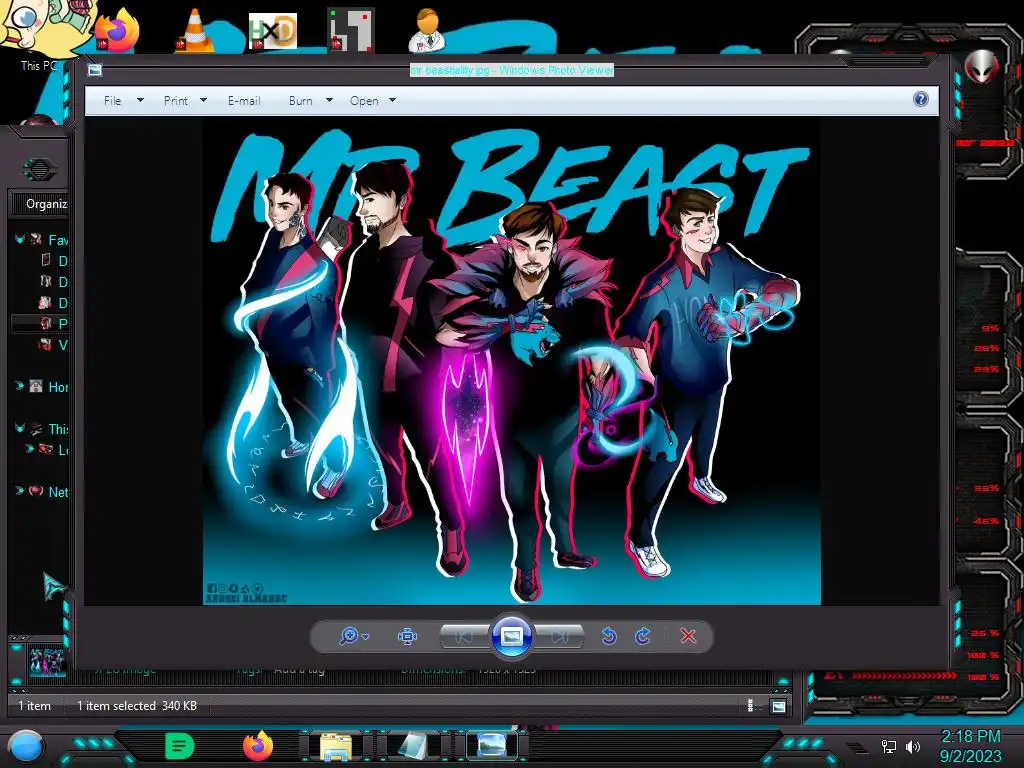Open the zoom level dropdown arrow

pyautogui.click(x=366, y=637)
